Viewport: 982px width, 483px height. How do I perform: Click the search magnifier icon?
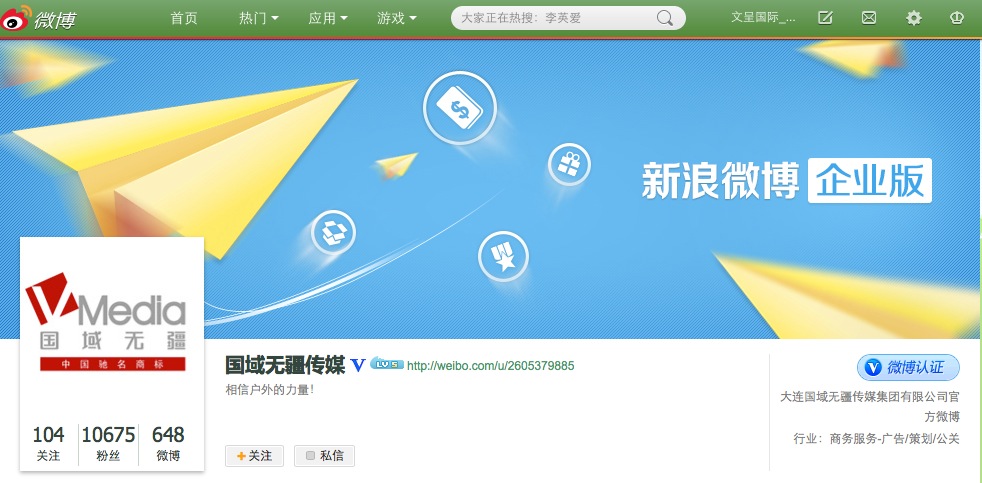664,18
